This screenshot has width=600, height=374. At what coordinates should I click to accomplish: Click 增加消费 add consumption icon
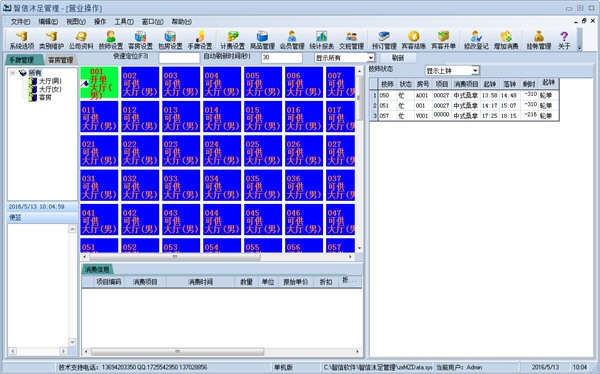(506, 41)
